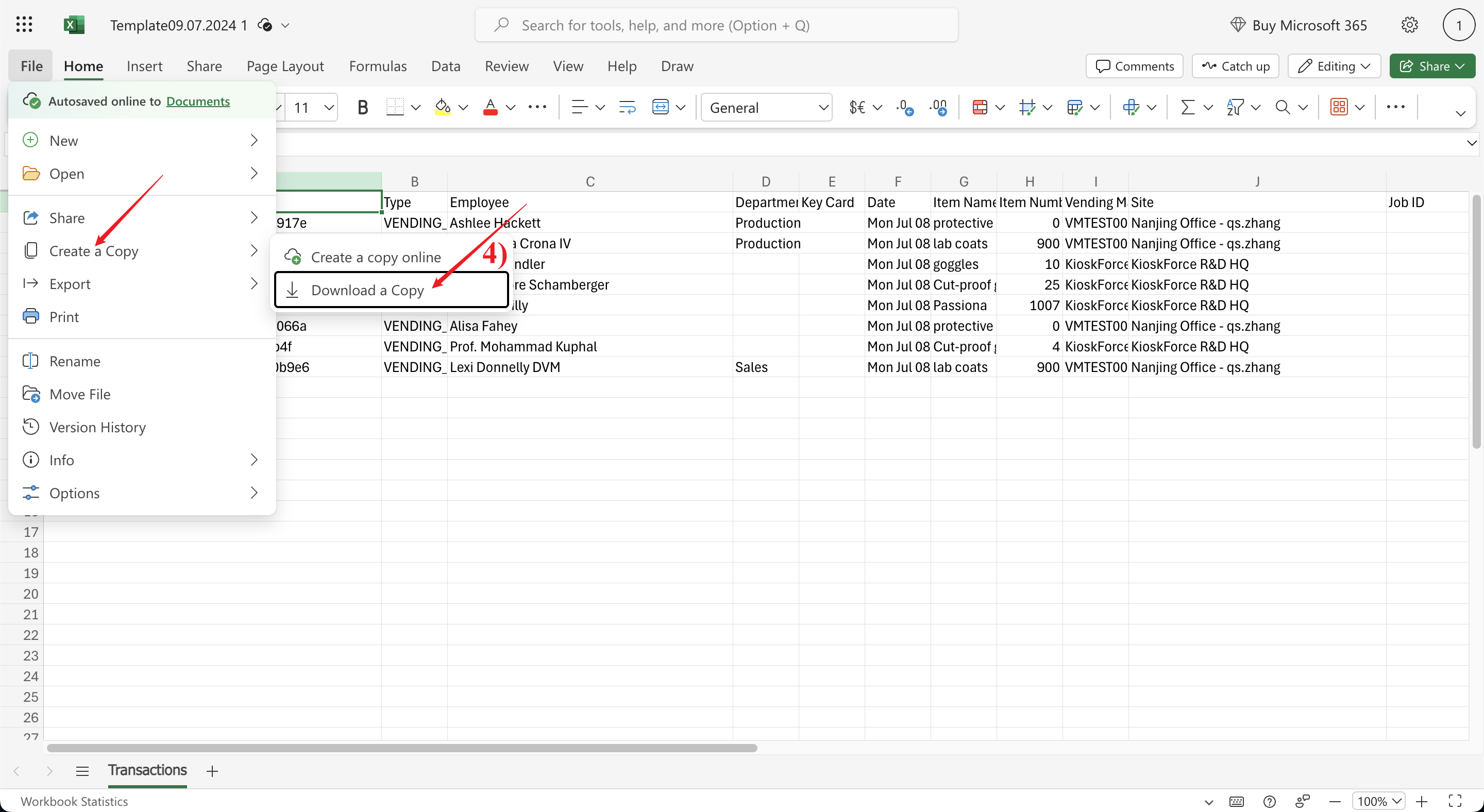Apply cell borders icon

[395, 107]
